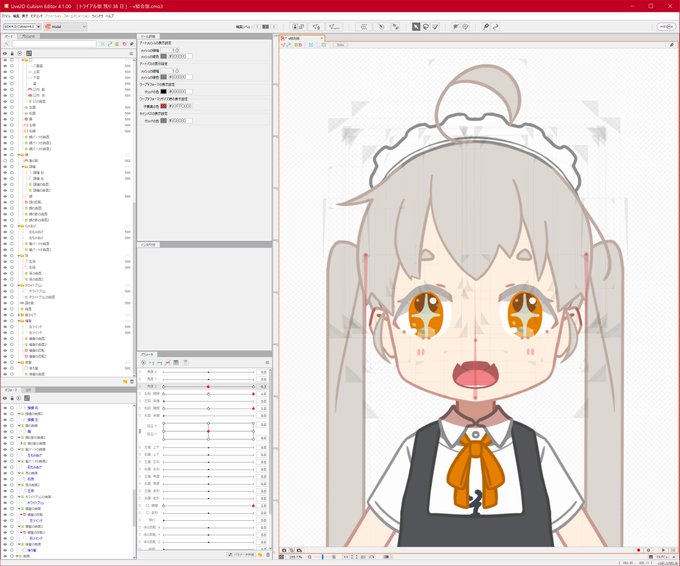Click the first circular icon in Parameter panel toolbar
Image resolution: width=680 pixels, height=566 pixels.
coord(143,363)
